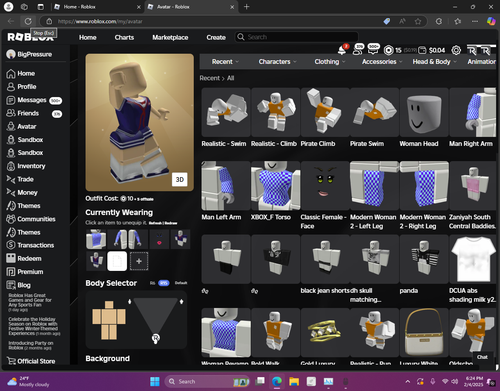This screenshot has height=391, width=500.
Task: Add page to favorites with star icon
Action: click(x=418, y=21)
